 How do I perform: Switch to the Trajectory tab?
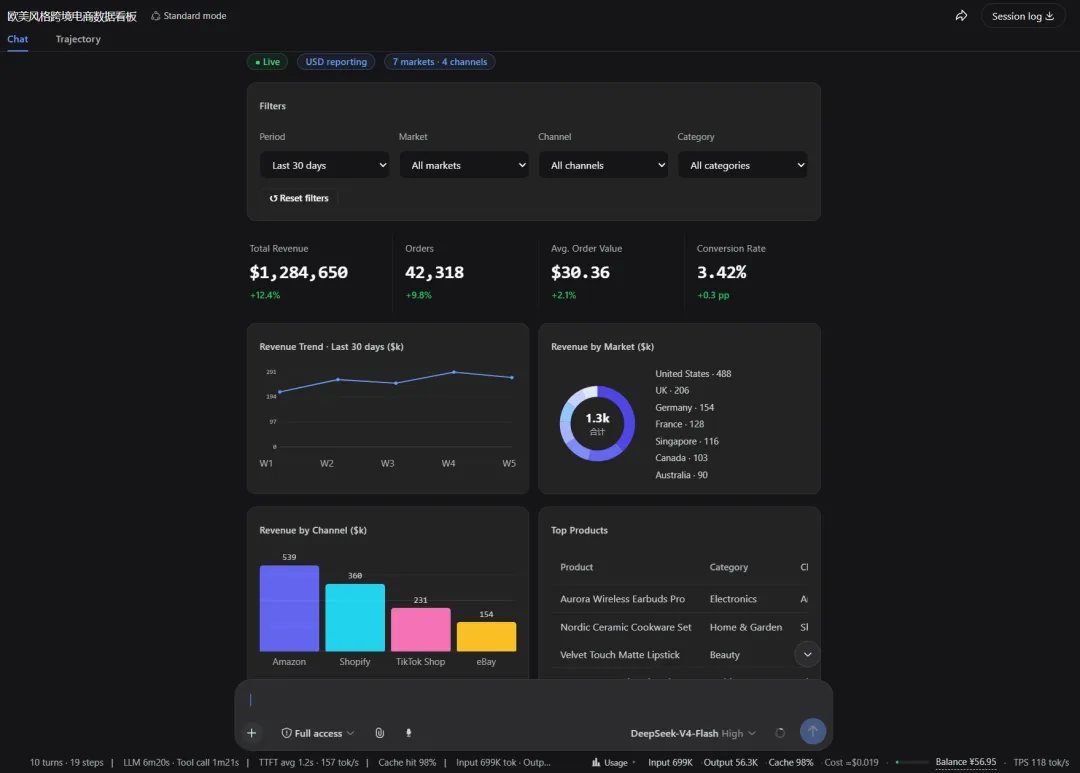click(78, 39)
